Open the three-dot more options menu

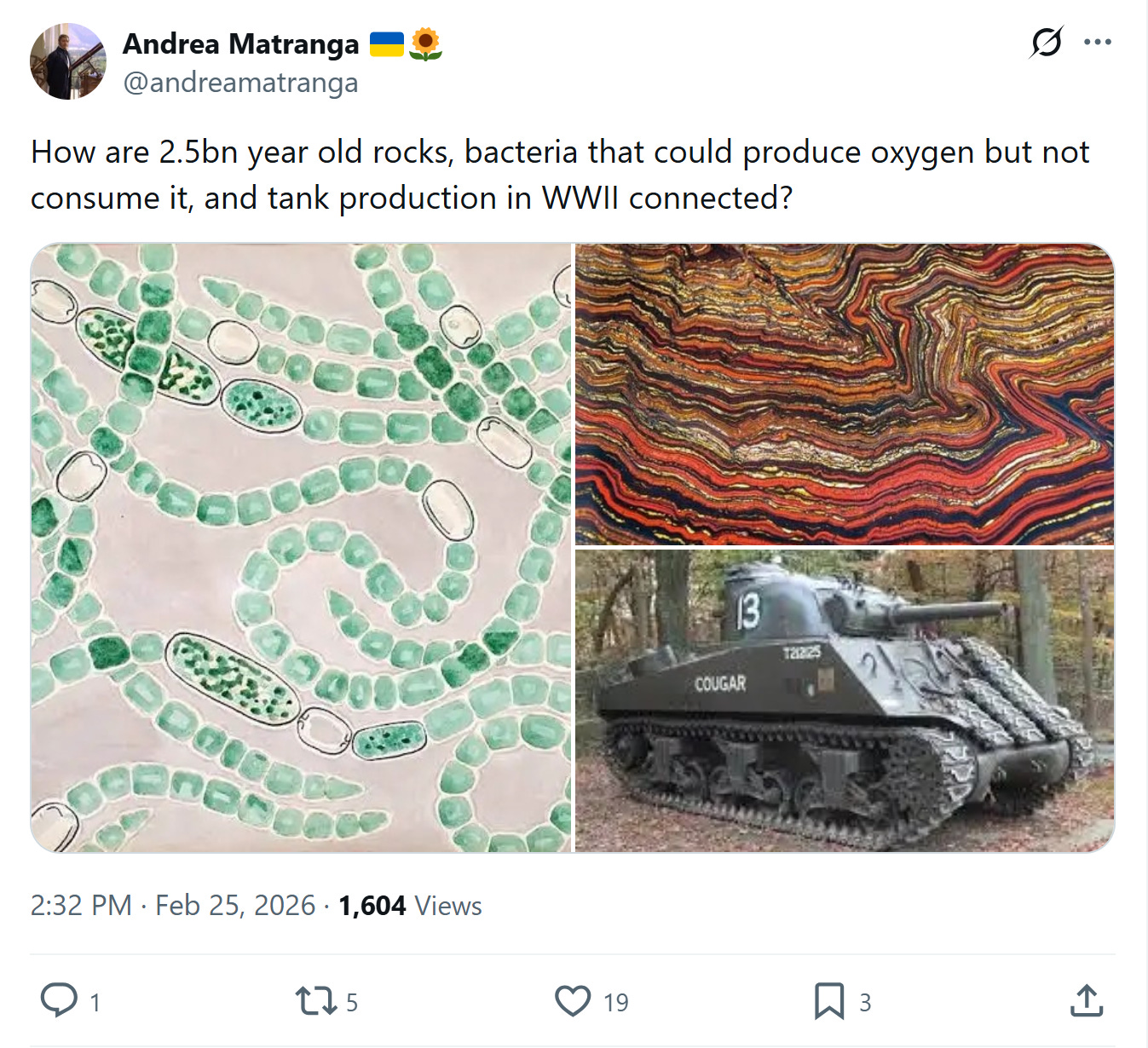(1097, 42)
